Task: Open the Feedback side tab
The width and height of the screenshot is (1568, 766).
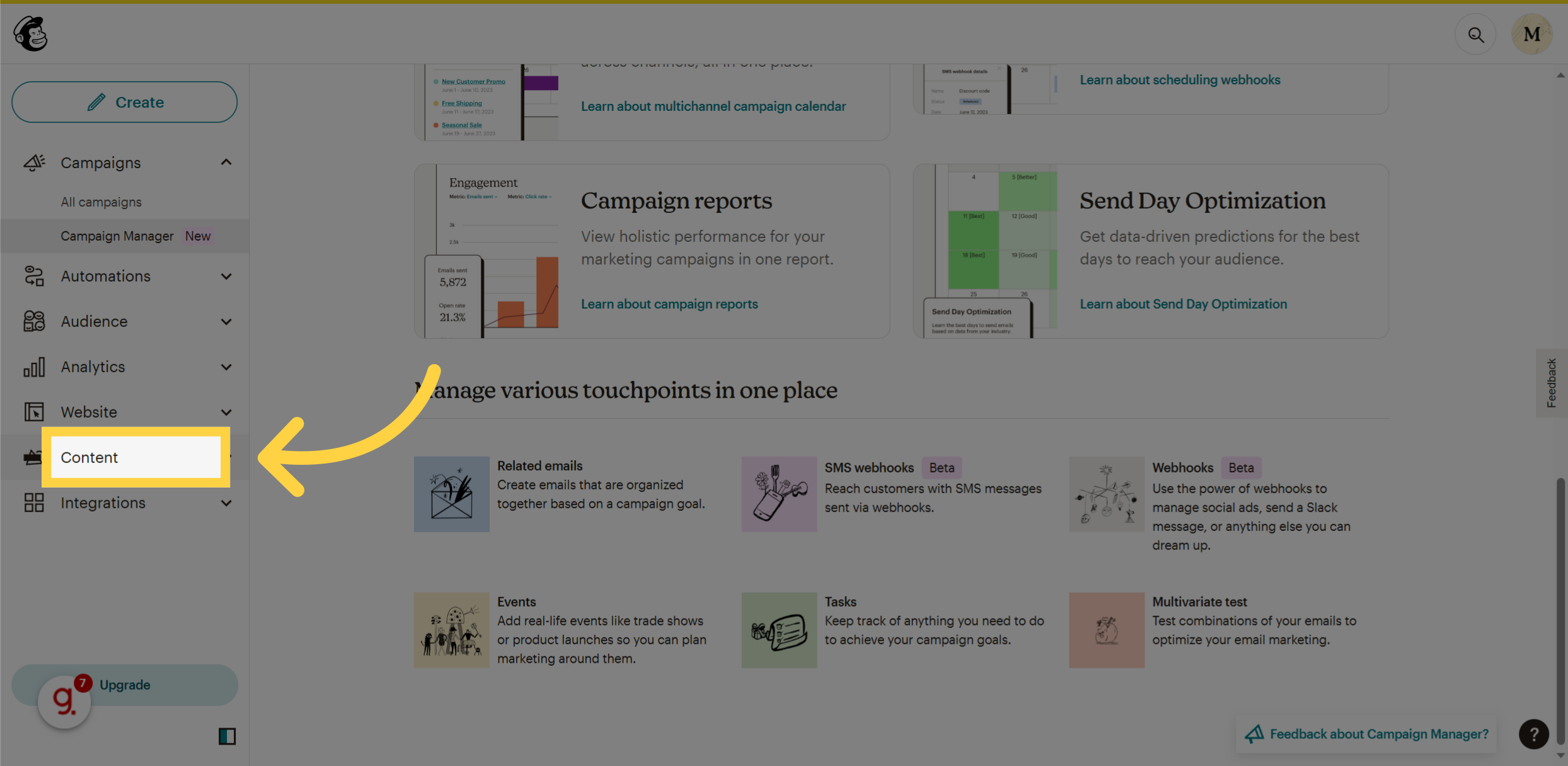Action: tap(1552, 382)
